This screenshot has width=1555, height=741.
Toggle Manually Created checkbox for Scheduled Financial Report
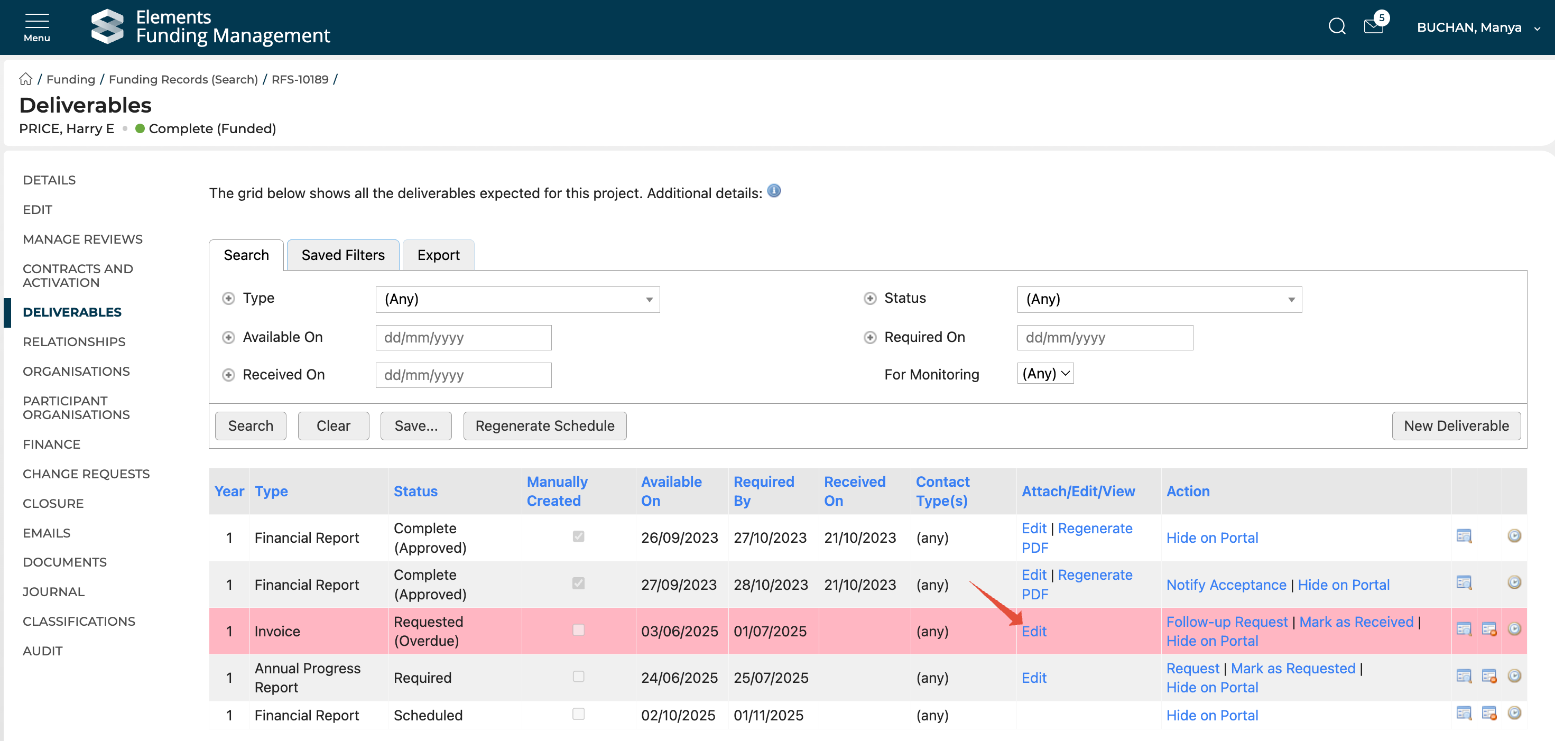578,714
